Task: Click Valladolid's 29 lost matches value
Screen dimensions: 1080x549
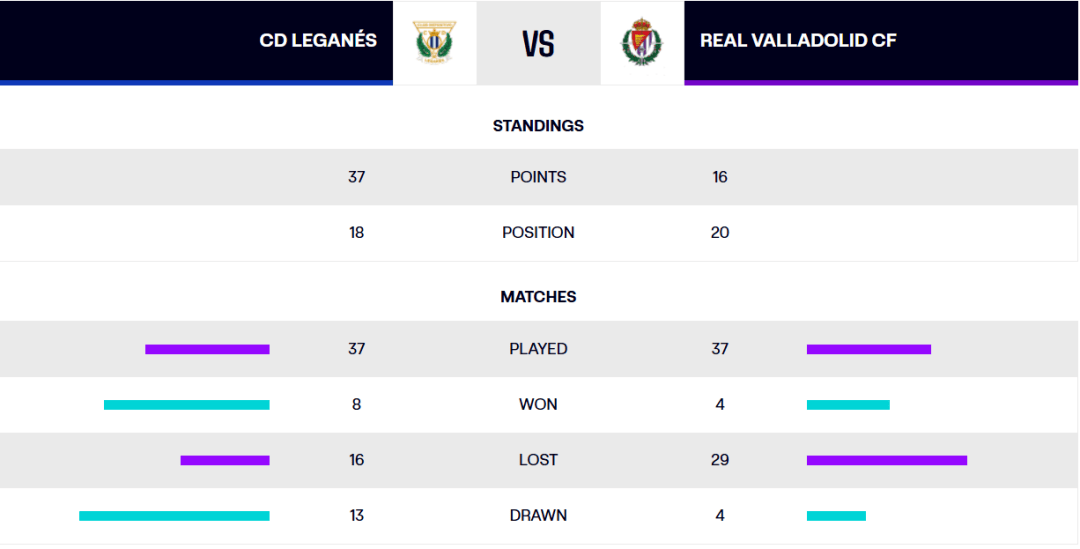Action: (720, 460)
